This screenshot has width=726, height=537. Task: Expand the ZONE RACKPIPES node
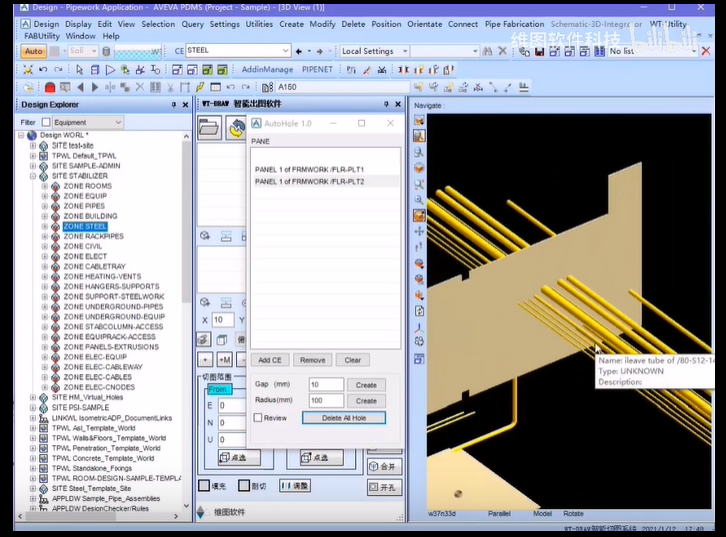45,236
